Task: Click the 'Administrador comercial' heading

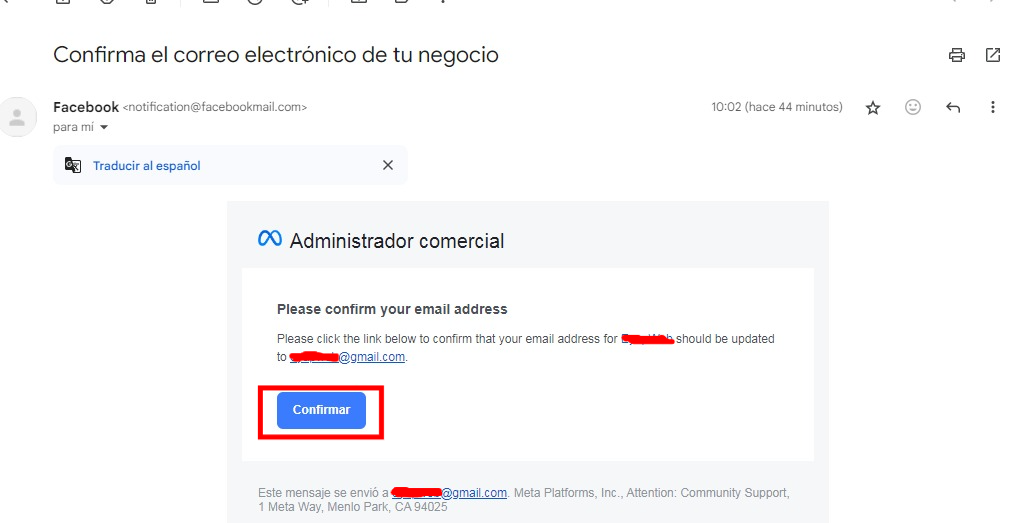Action: pyautogui.click(x=397, y=241)
